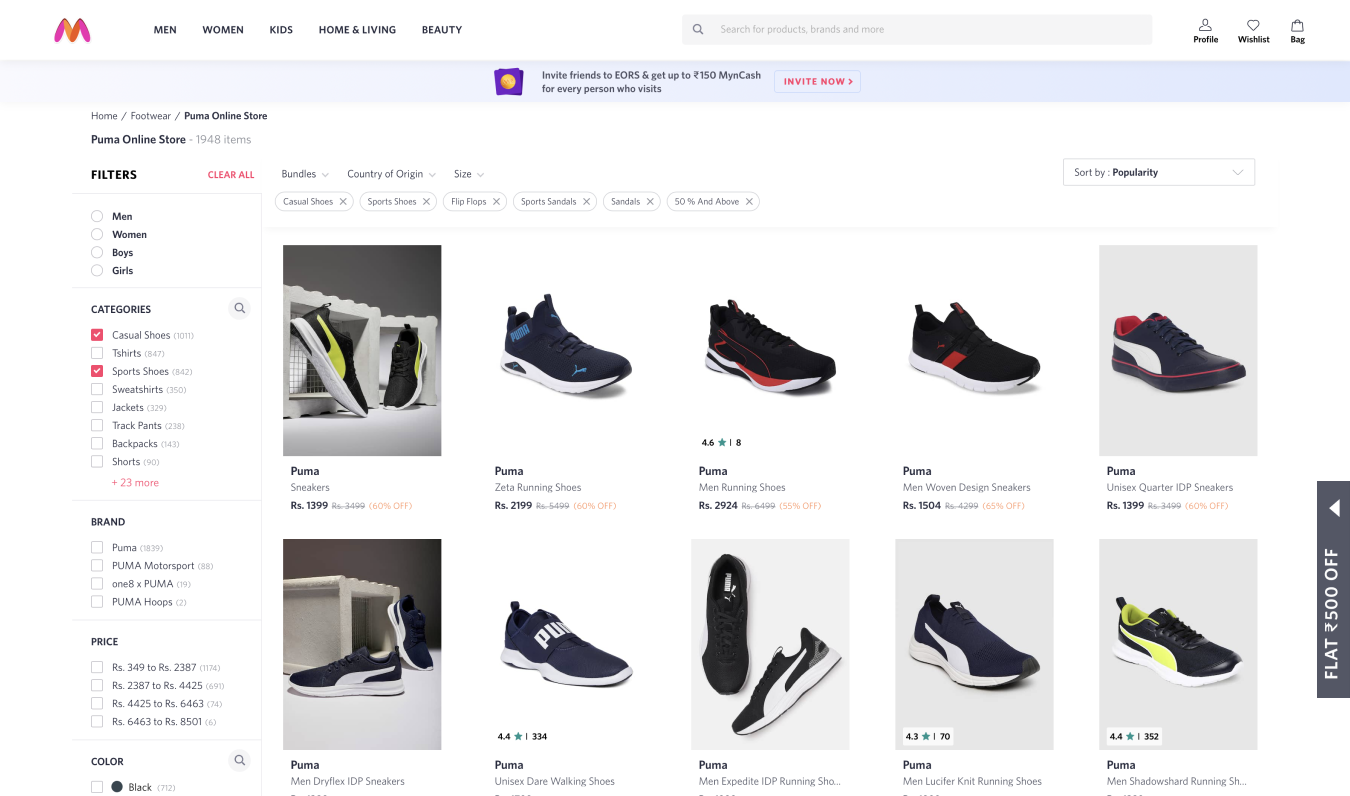
Task: Open the Men Woven Design Sneakers image
Action: coord(974,350)
